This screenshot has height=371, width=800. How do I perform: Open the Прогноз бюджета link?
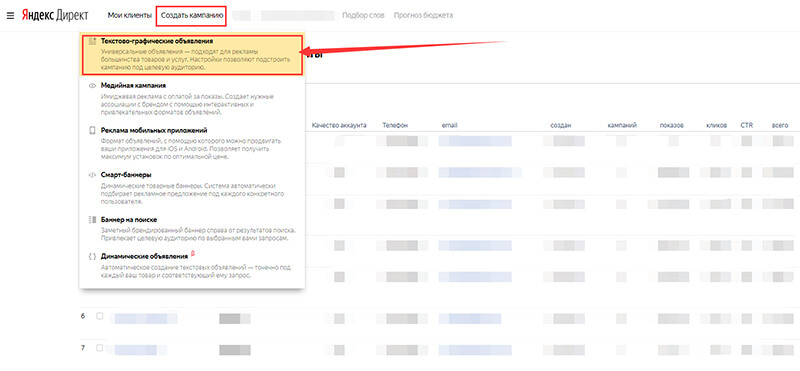[423, 16]
